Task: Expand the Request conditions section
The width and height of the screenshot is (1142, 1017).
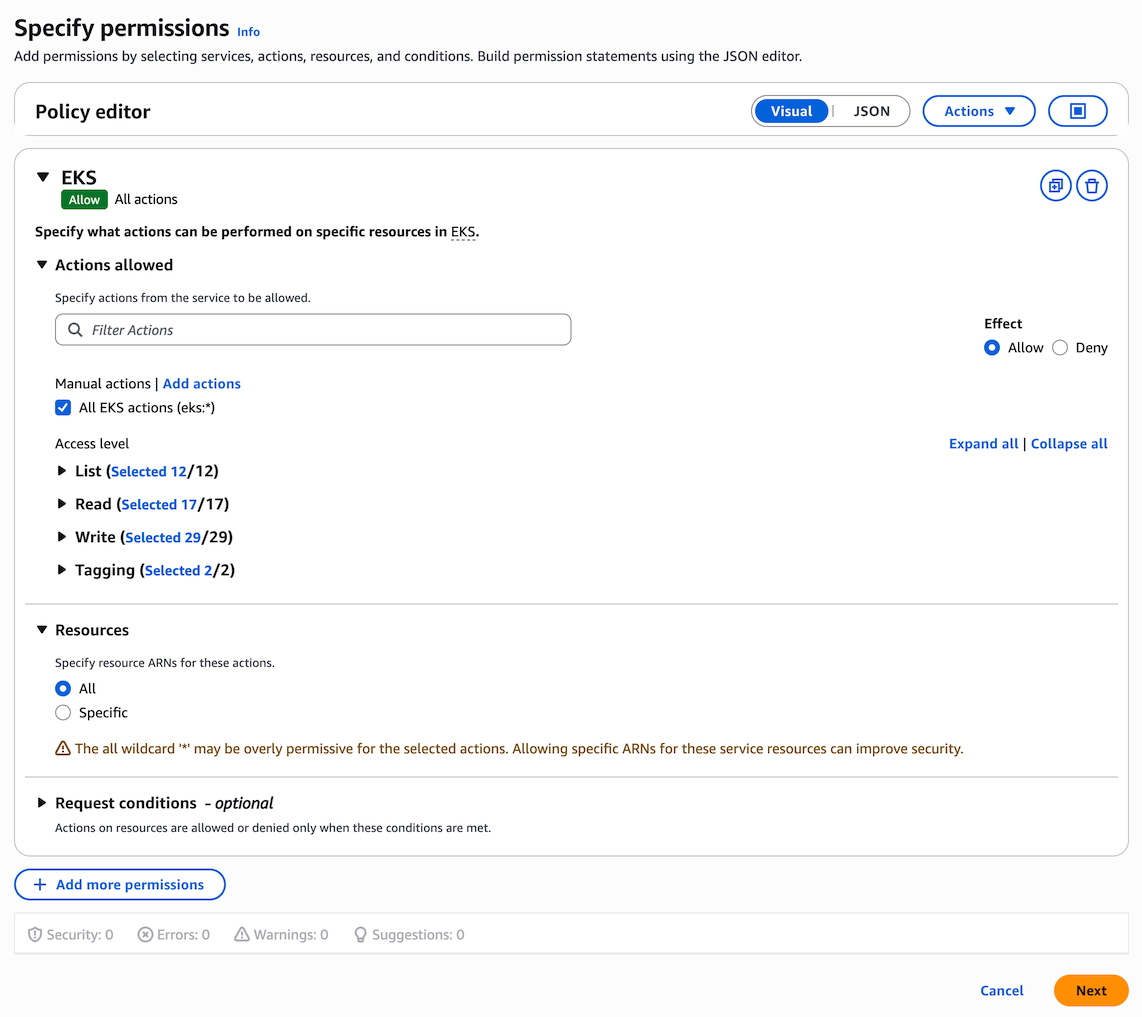Action: click(42, 803)
